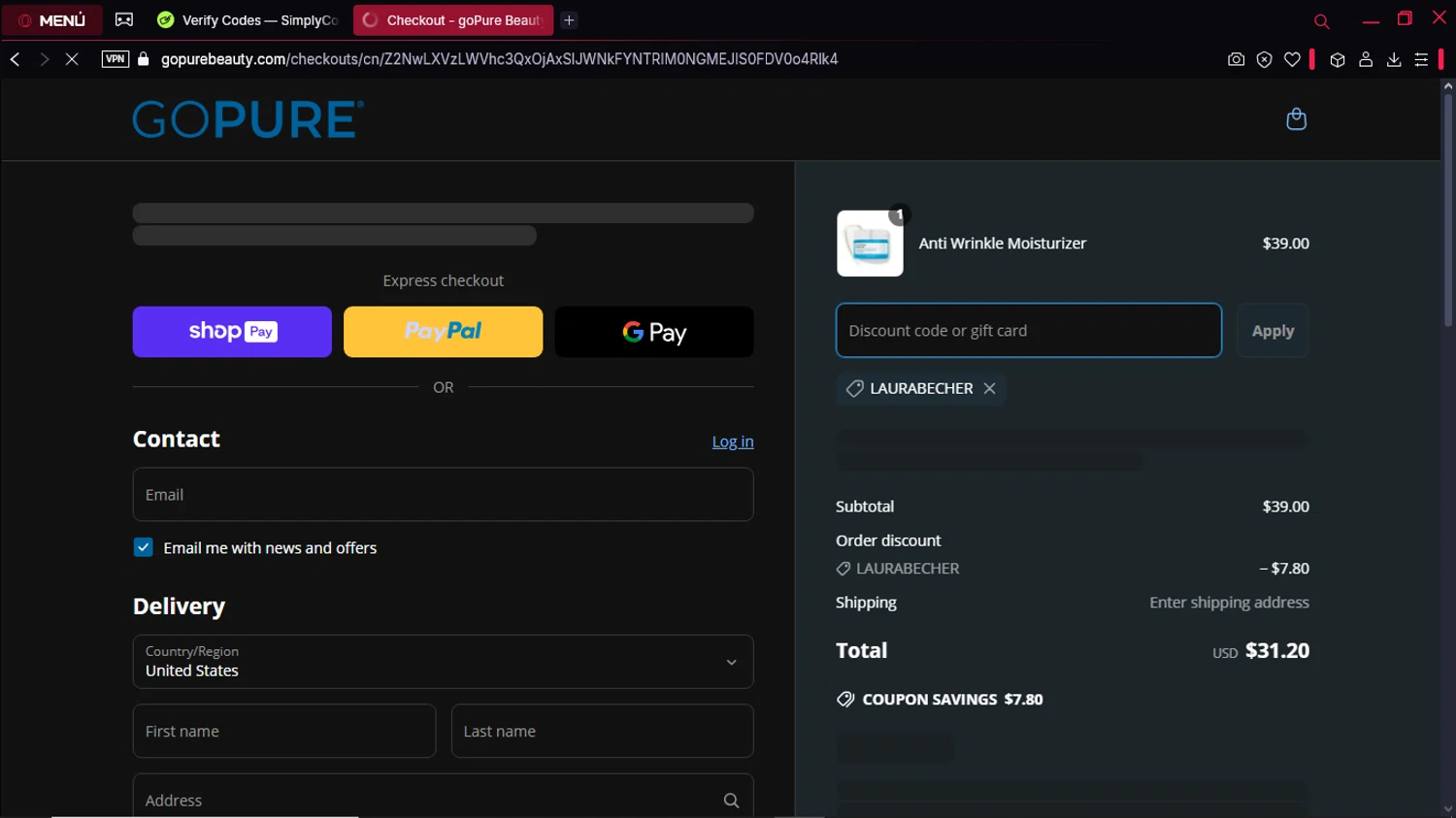Open a new browser tab
This screenshot has width=1456, height=818.
(x=570, y=20)
